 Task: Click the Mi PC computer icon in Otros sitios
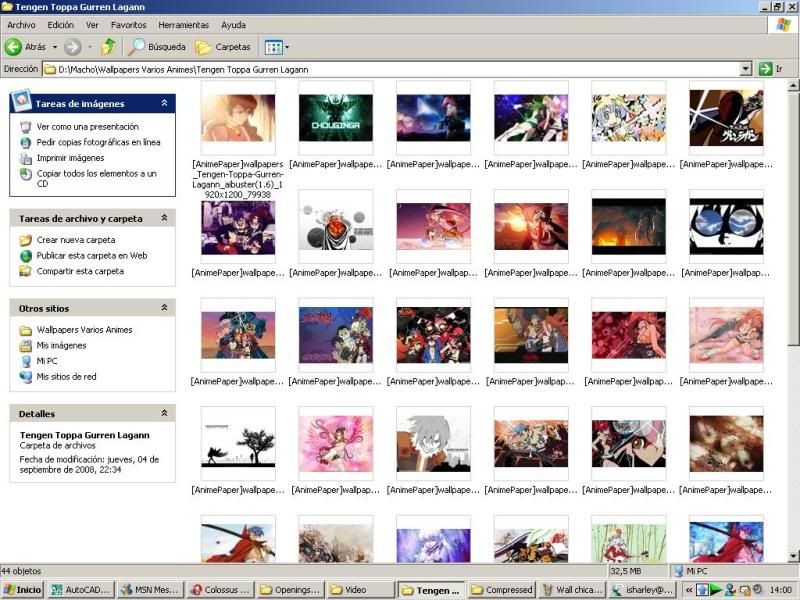[x=26, y=361]
